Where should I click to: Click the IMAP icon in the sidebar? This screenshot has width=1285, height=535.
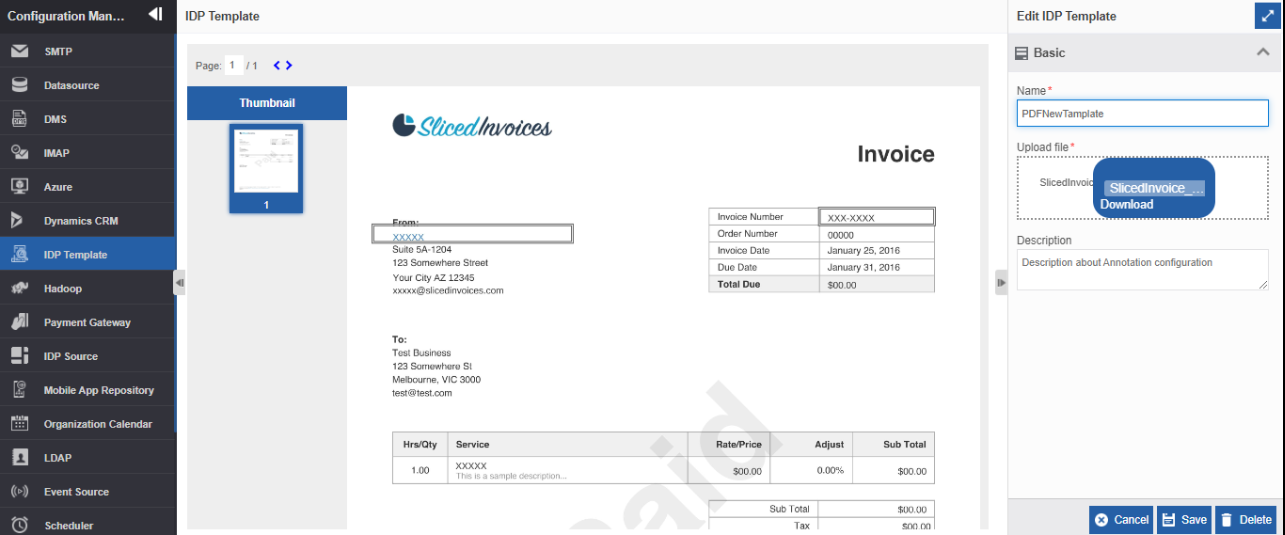tap(19, 153)
